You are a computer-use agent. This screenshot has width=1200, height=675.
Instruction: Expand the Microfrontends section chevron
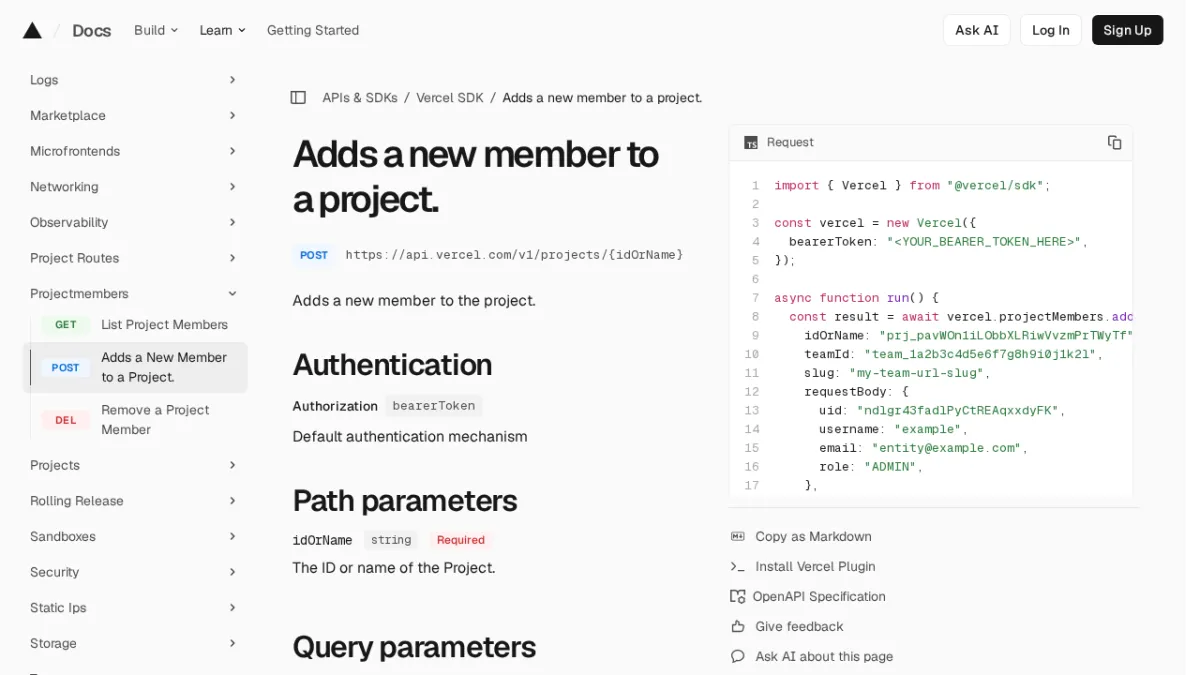point(232,151)
